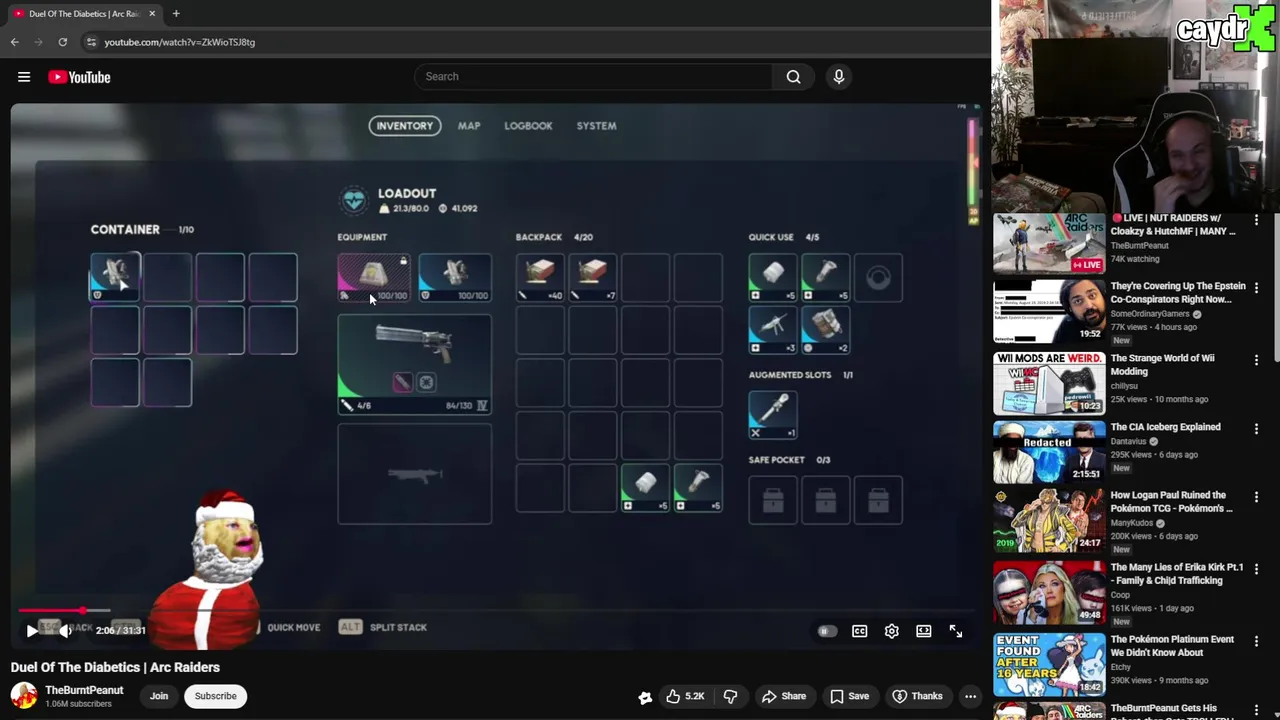Click the backpack item with +40 count
1280x720 pixels.
click(x=540, y=277)
